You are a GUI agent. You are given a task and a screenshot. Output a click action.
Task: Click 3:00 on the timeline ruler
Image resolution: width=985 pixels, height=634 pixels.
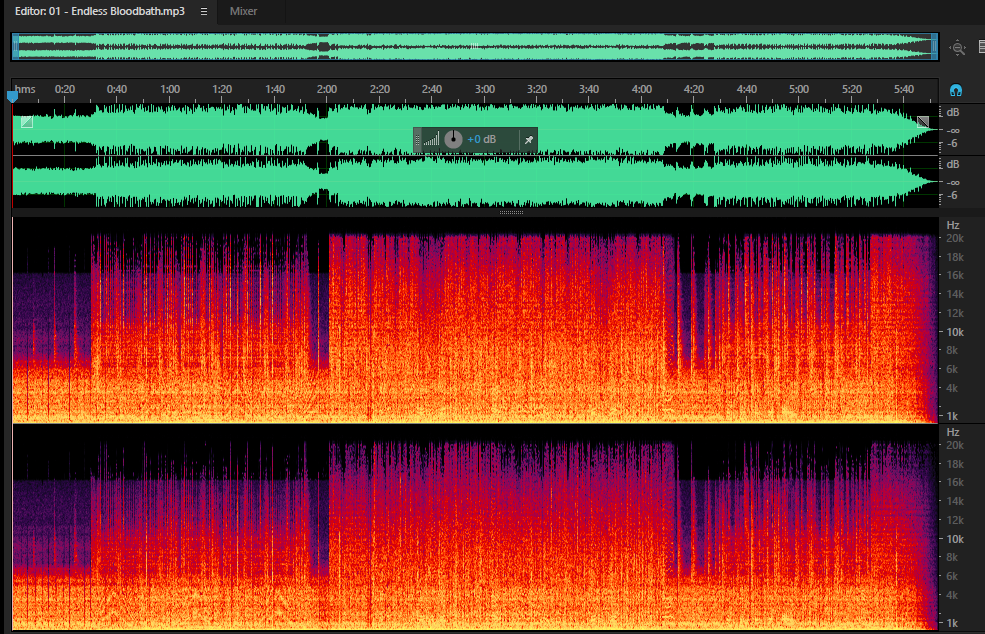pos(484,89)
